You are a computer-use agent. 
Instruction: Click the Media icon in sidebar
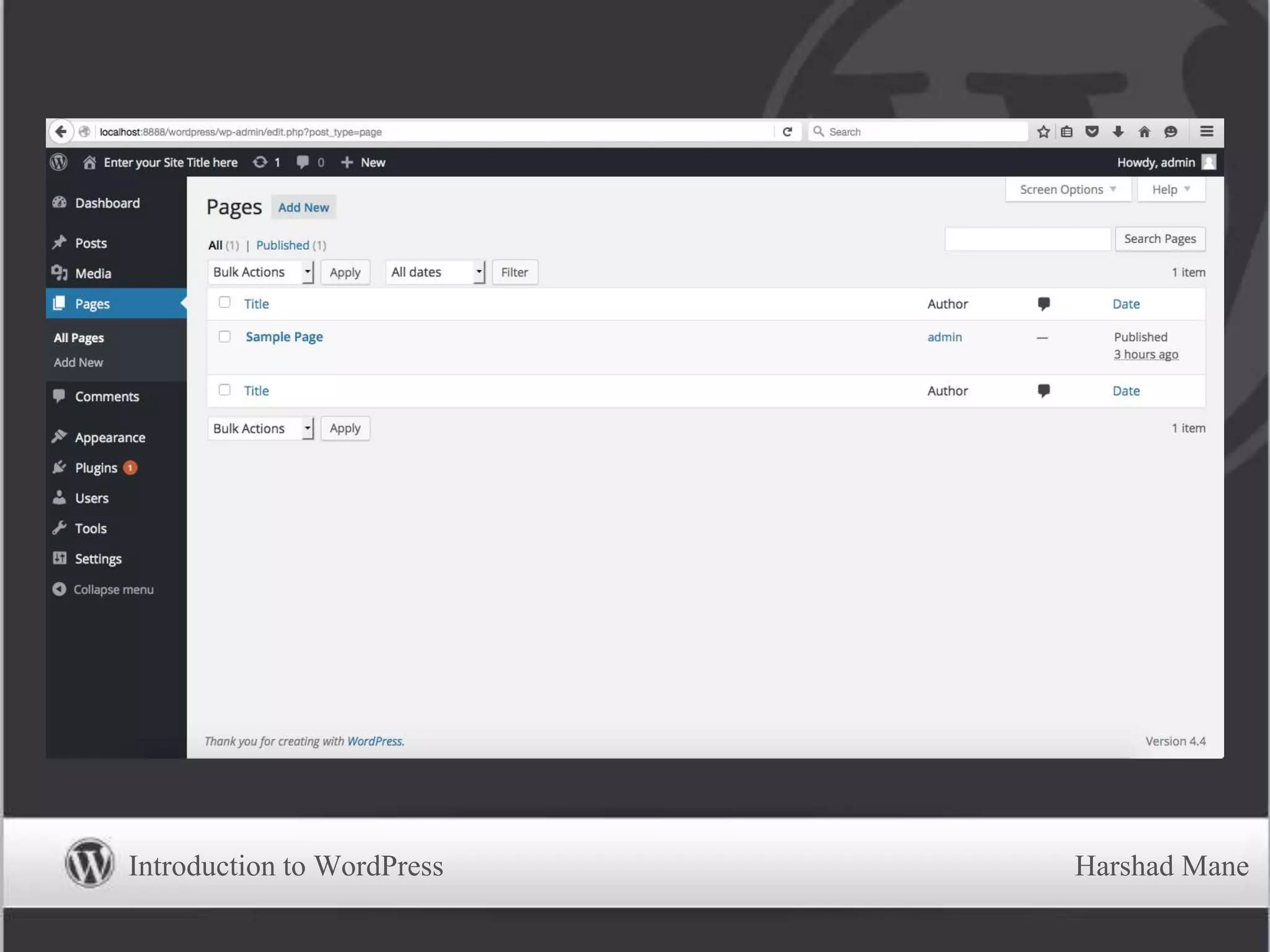point(60,273)
